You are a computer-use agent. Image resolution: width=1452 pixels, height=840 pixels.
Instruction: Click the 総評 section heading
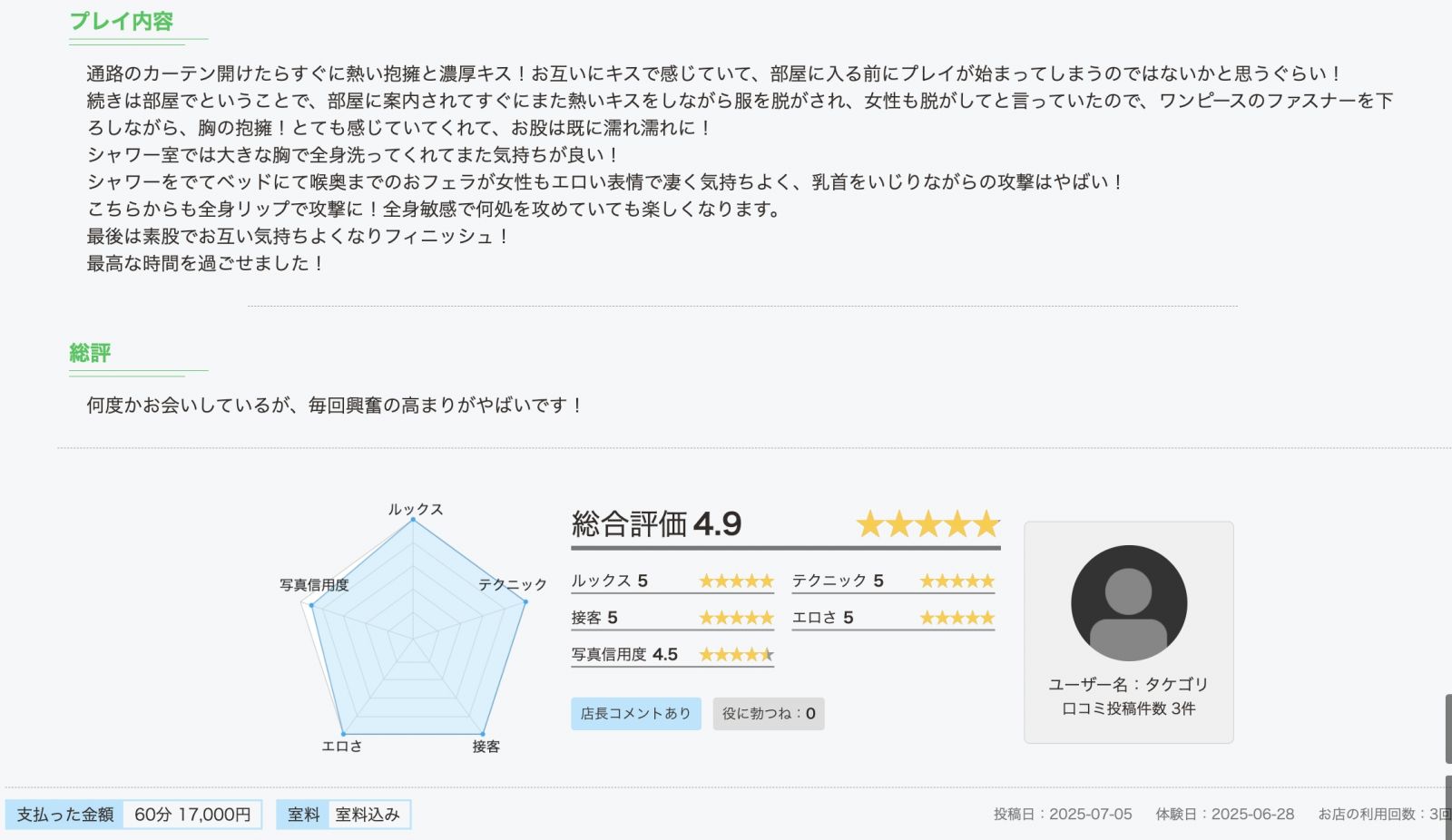coord(90,353)
